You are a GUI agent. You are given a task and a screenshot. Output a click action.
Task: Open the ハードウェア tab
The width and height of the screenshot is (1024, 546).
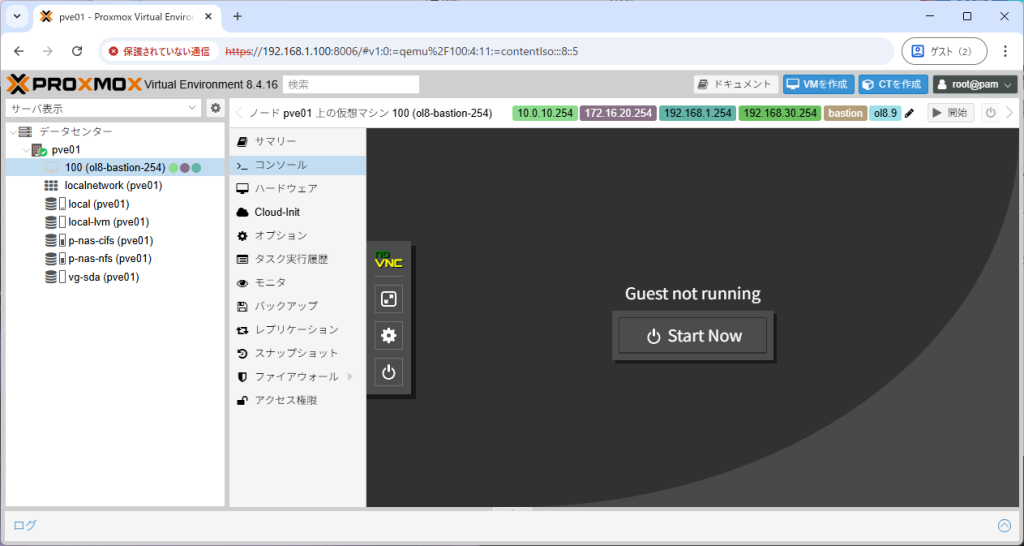click(285, 188)
